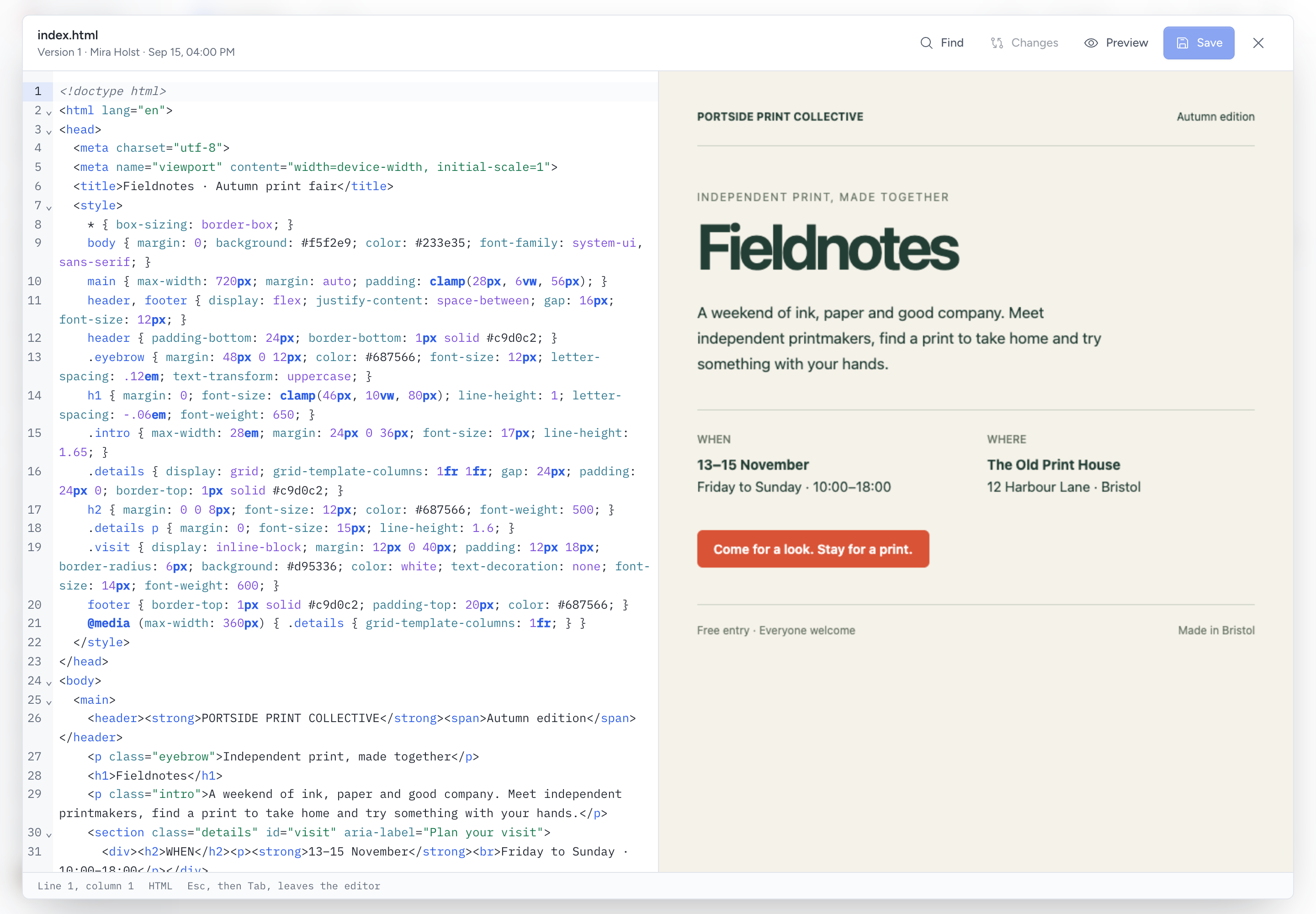This screenshot has width=1316, height=914.
Task: Click the orange 'Come for a look' link
Action: tap(812, 549)
